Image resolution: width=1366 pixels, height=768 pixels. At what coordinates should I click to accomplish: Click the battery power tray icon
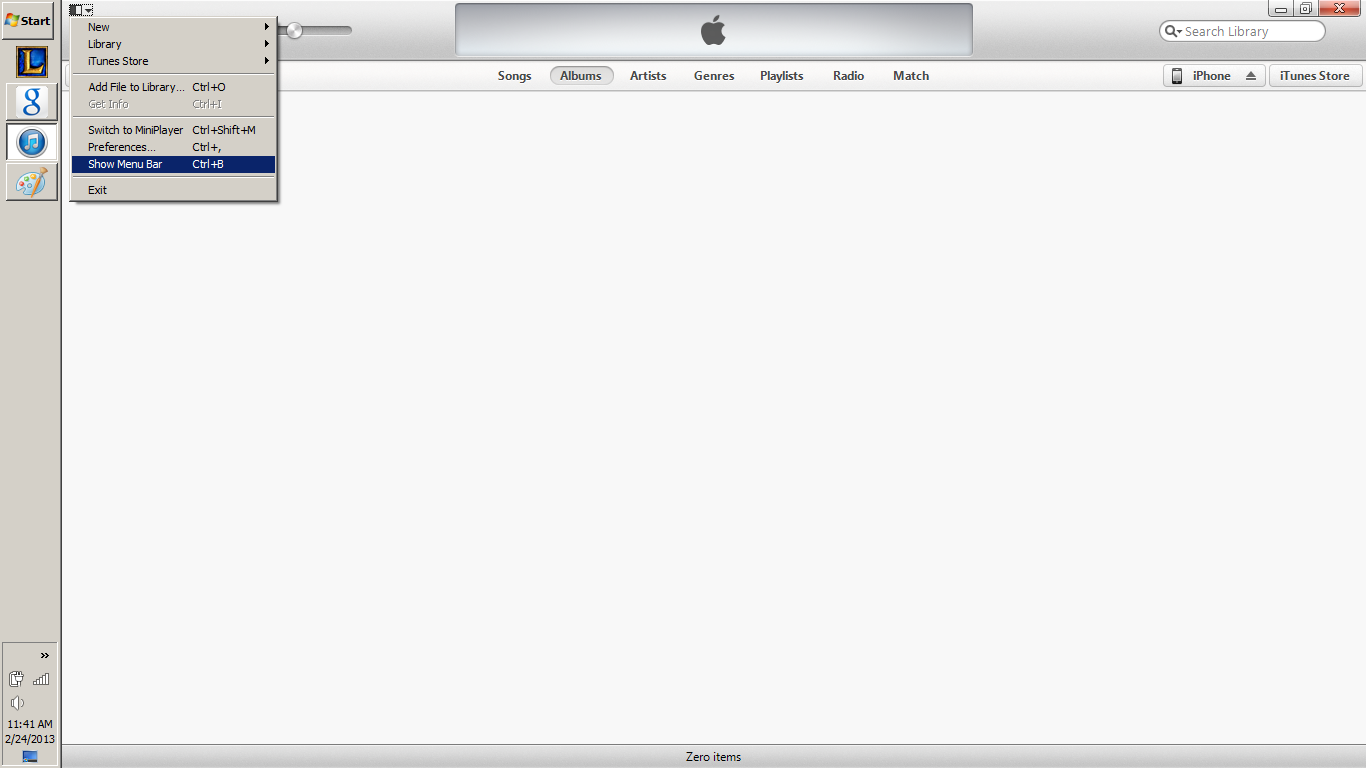[16, 680]
